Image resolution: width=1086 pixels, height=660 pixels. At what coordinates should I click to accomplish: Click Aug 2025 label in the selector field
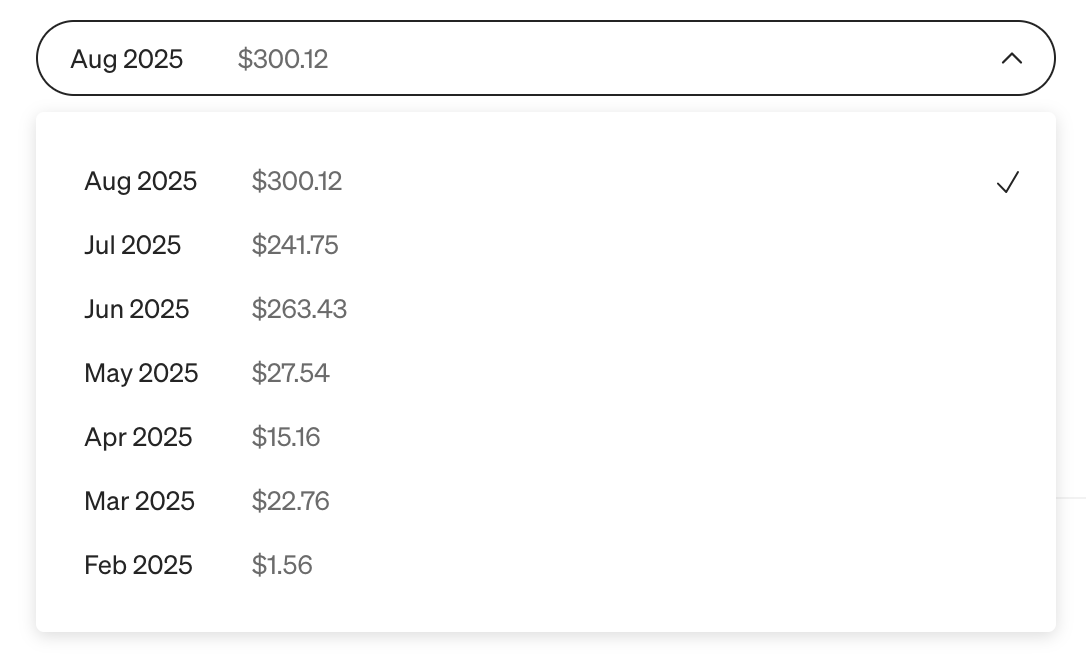127,59
